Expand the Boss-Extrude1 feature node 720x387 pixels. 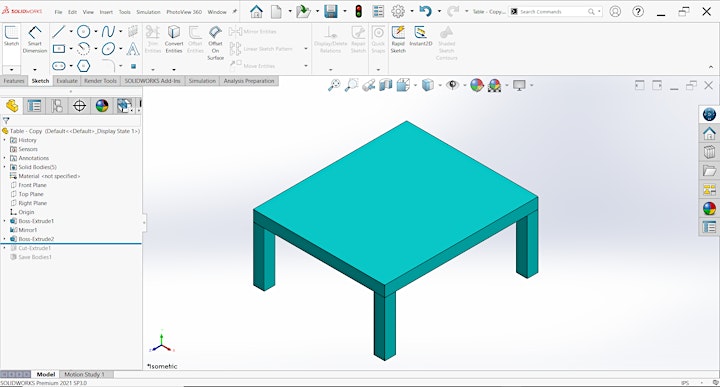5,221
